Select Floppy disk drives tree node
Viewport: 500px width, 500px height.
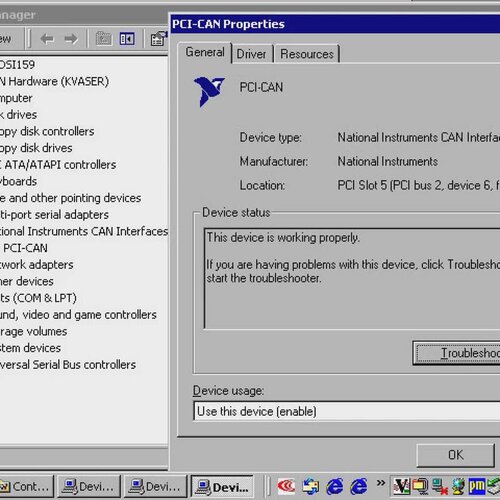[36, 148]
